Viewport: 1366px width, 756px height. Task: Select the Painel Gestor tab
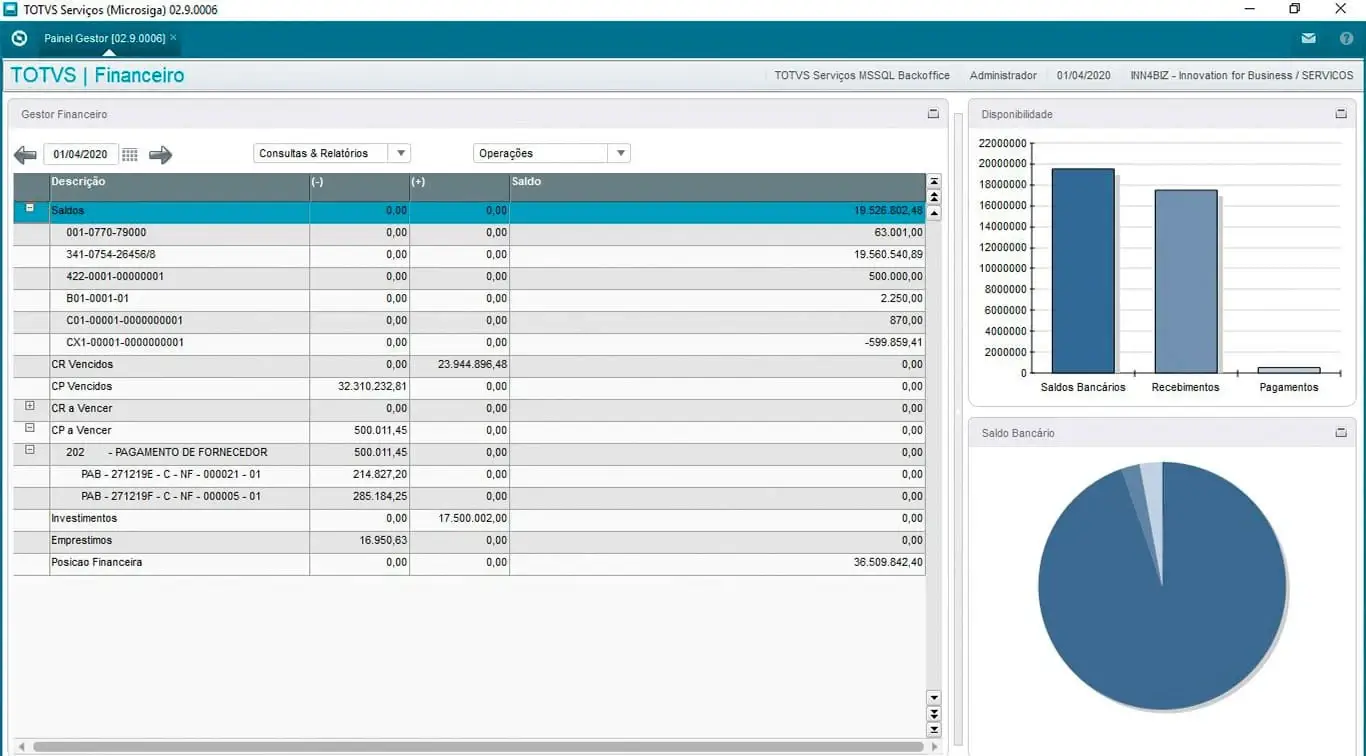point(104,38)
